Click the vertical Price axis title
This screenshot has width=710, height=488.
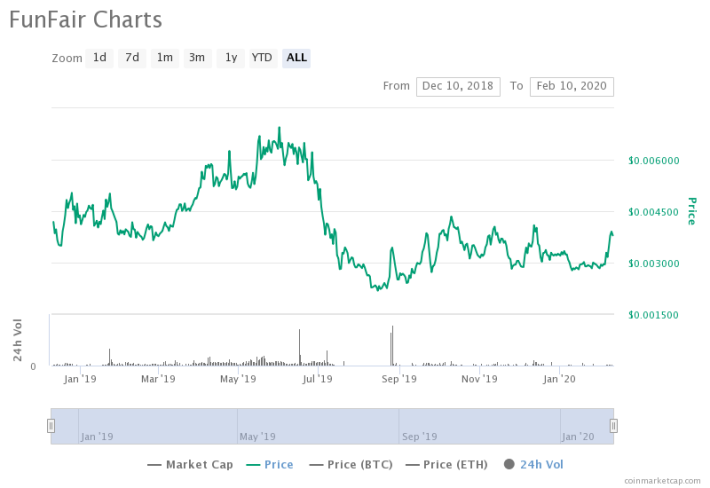click(x=691, y=211)
